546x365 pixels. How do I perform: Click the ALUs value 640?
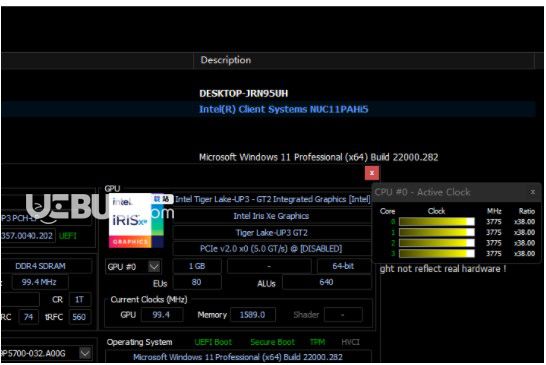327,282
